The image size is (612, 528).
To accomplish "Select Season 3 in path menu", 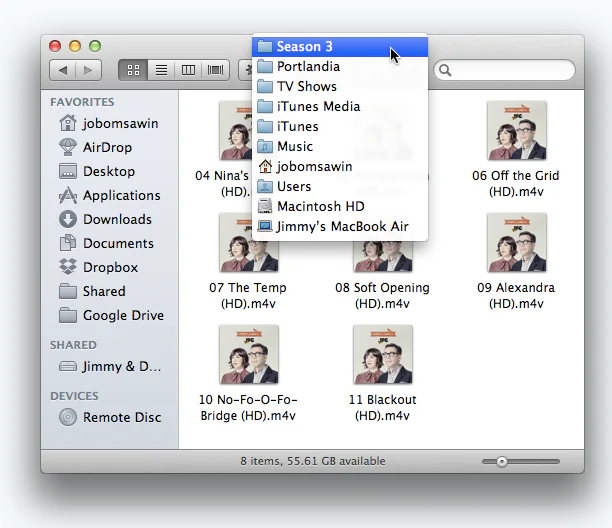I will (340, 46).
